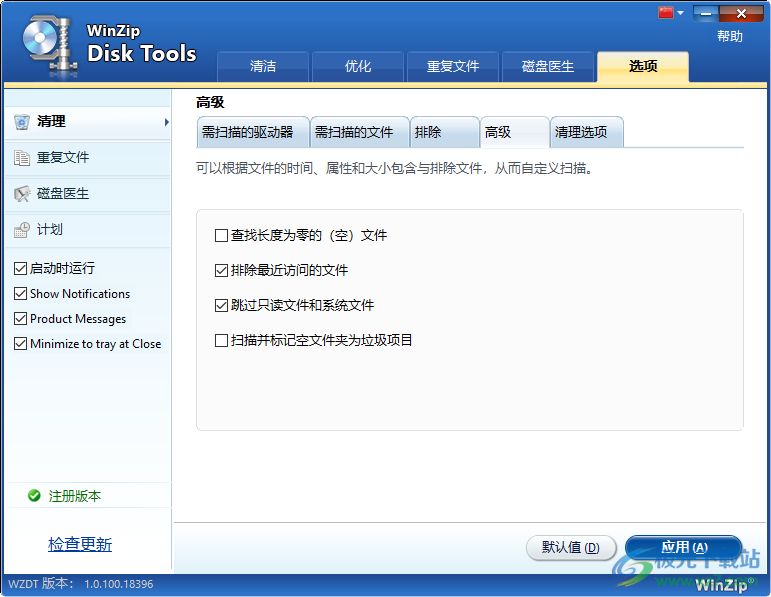Select the 排除 sub-tab

click(x=445, y=132)
